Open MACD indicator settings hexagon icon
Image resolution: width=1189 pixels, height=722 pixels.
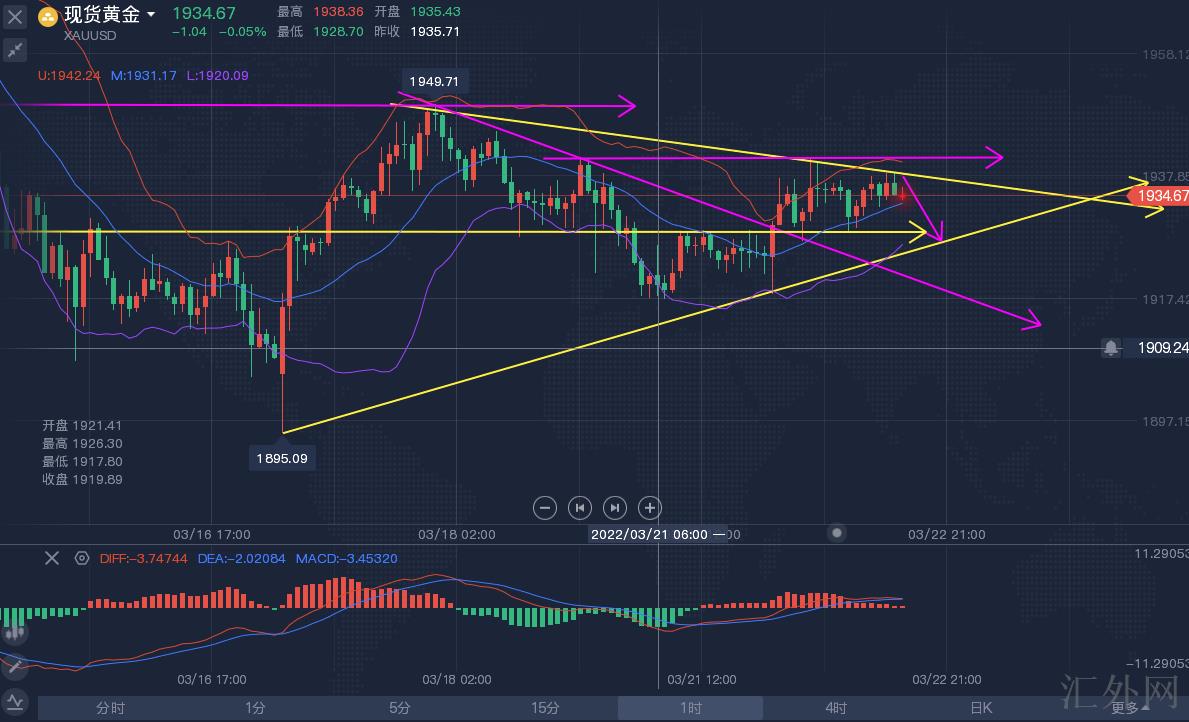[81, 558]
